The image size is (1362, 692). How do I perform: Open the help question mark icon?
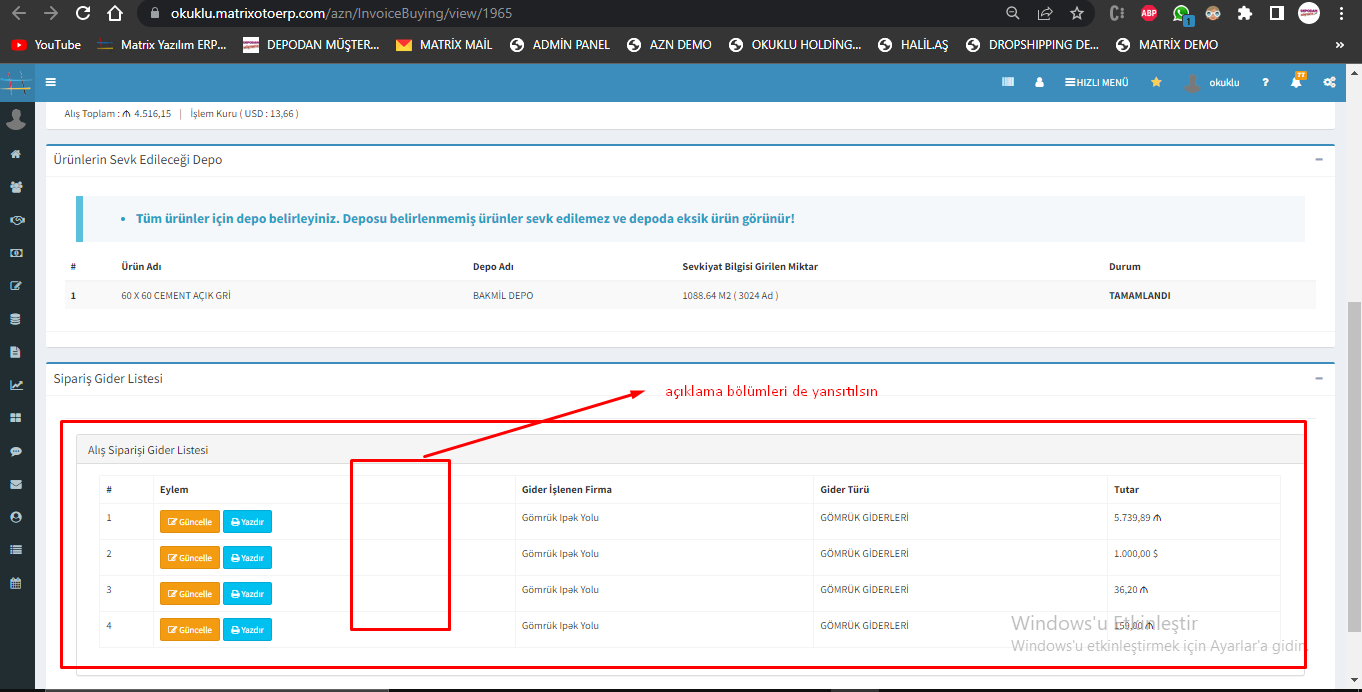(1265, 83)
